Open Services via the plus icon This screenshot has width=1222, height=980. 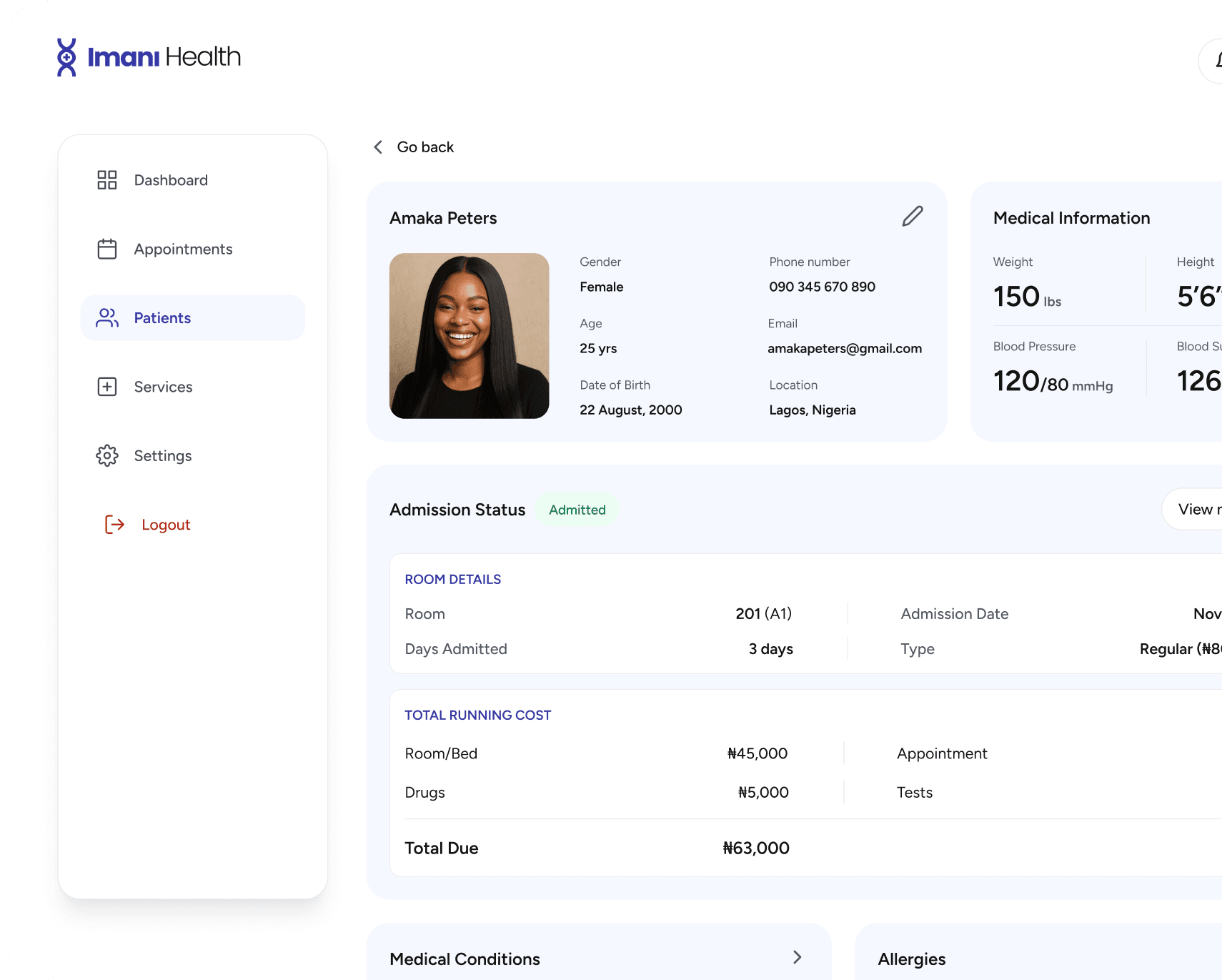(x=107, y=386)
